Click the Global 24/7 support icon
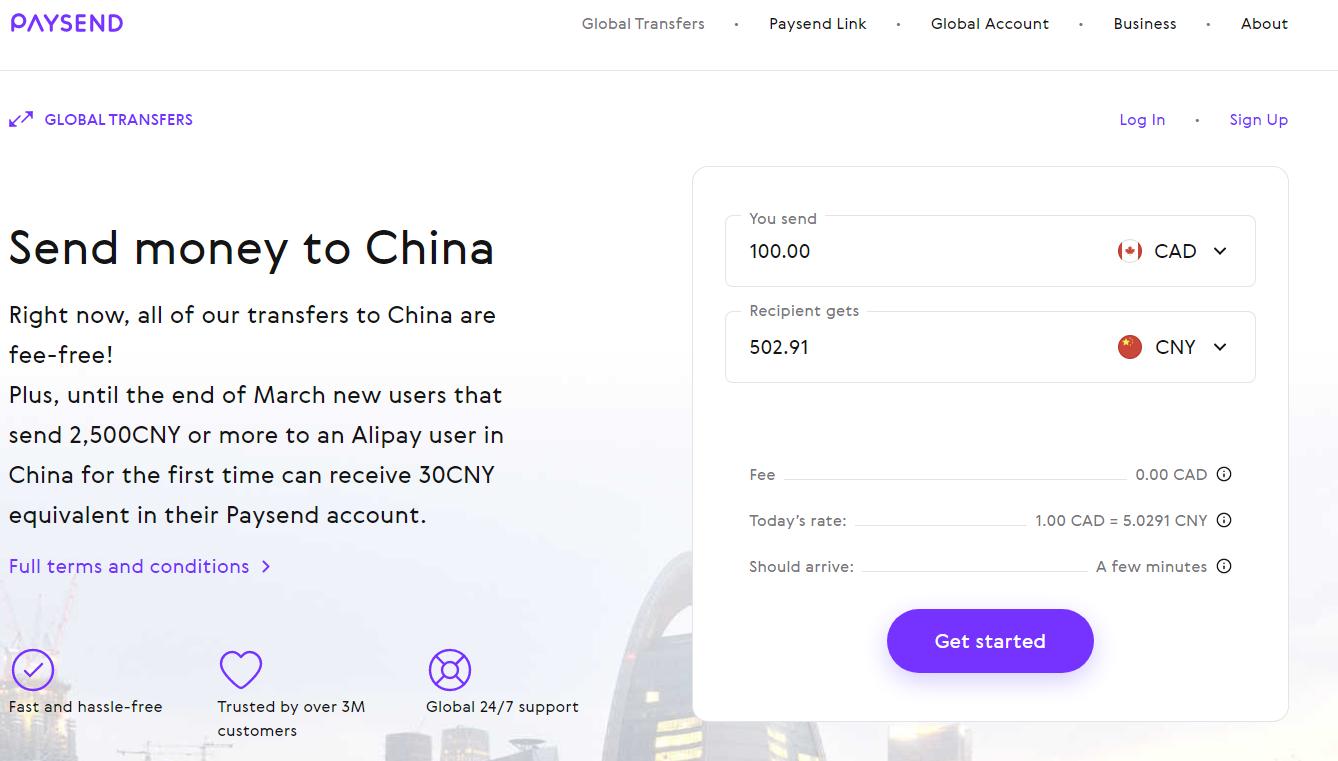The image size is (1338, 761). pos(449,669)
